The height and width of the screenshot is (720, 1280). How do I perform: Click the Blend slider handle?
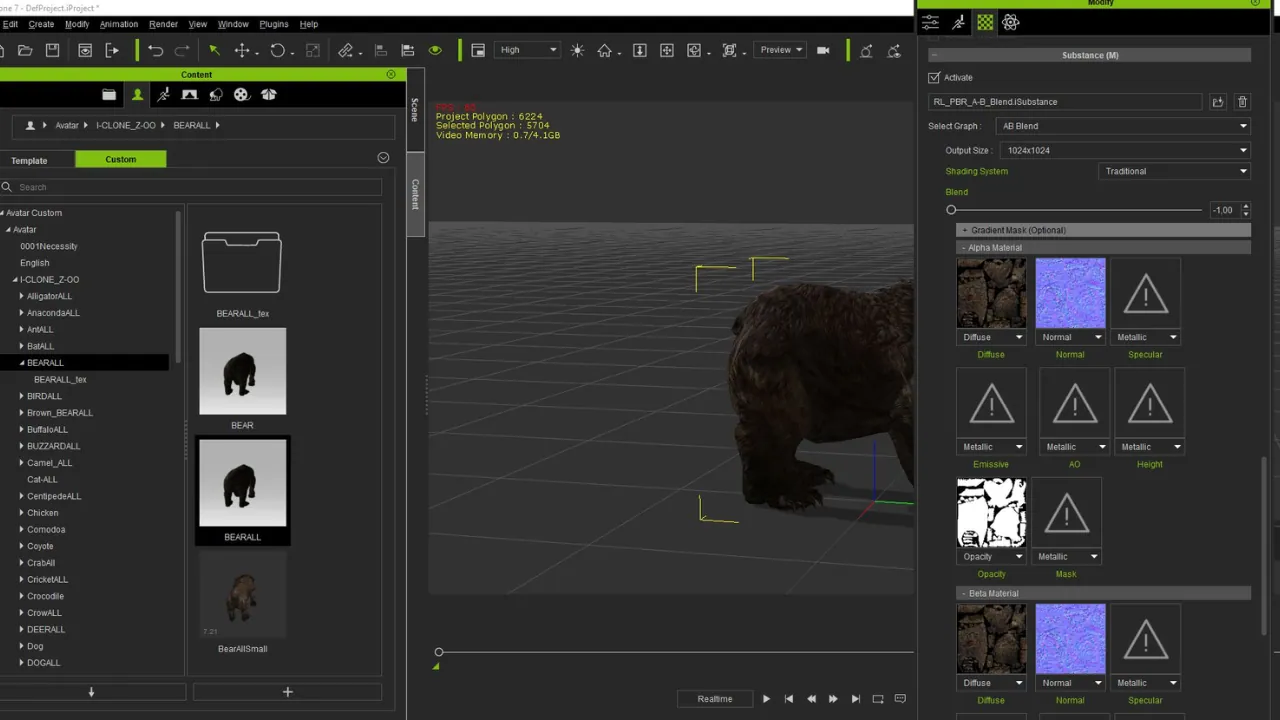point(951,210)
